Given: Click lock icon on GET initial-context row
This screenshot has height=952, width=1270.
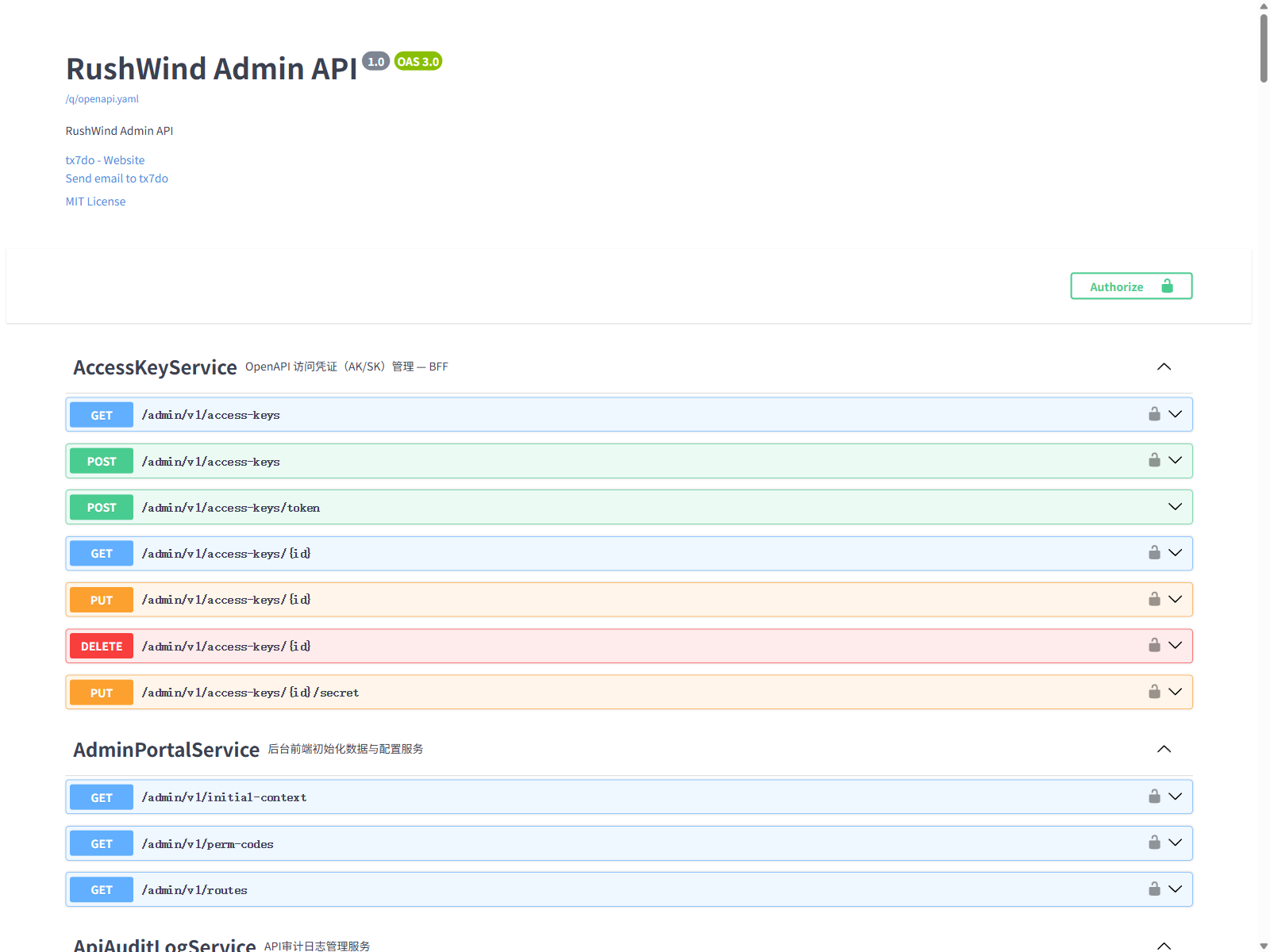Looking at the screenshot, I should pos(1154,797).
